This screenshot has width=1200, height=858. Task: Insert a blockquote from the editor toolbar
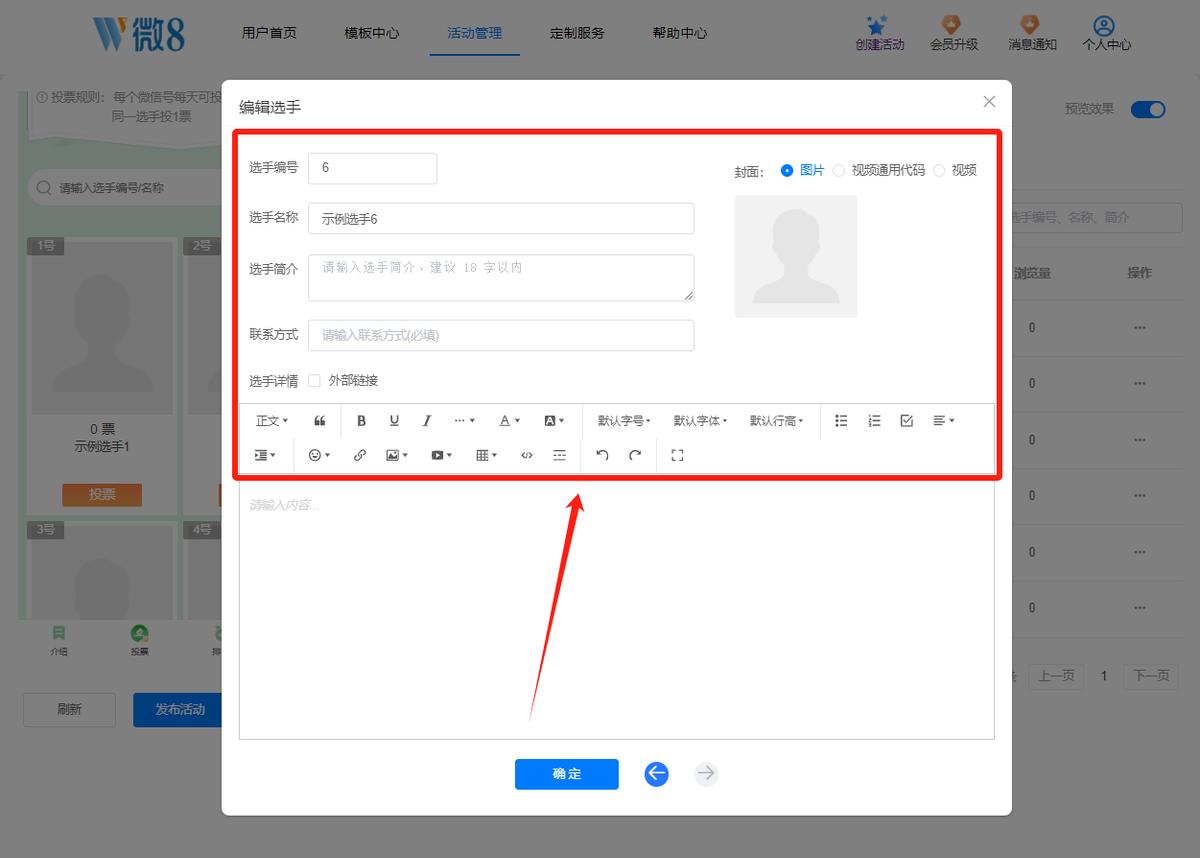320,421
